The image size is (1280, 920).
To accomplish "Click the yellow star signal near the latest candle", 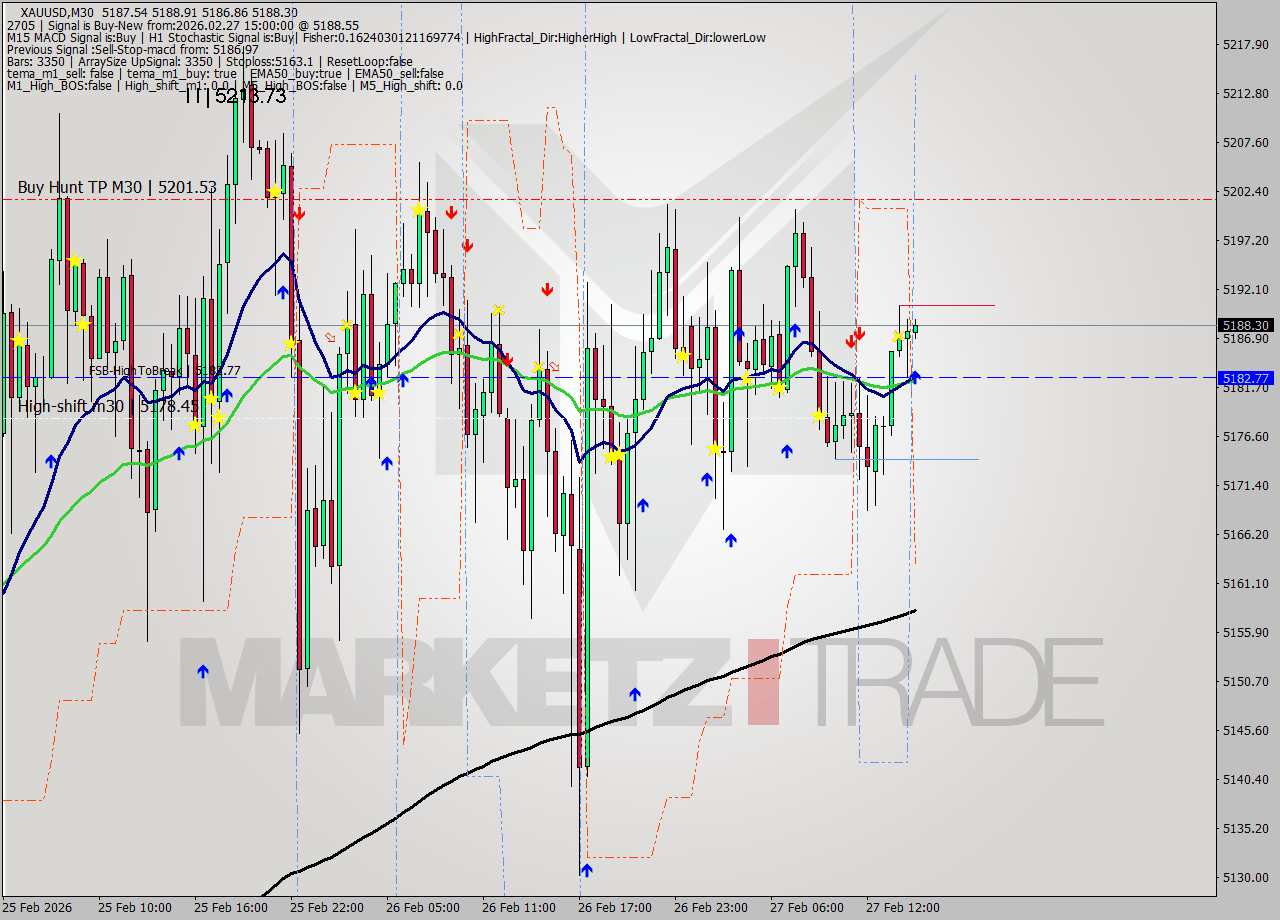I will [x=899, y=335].
